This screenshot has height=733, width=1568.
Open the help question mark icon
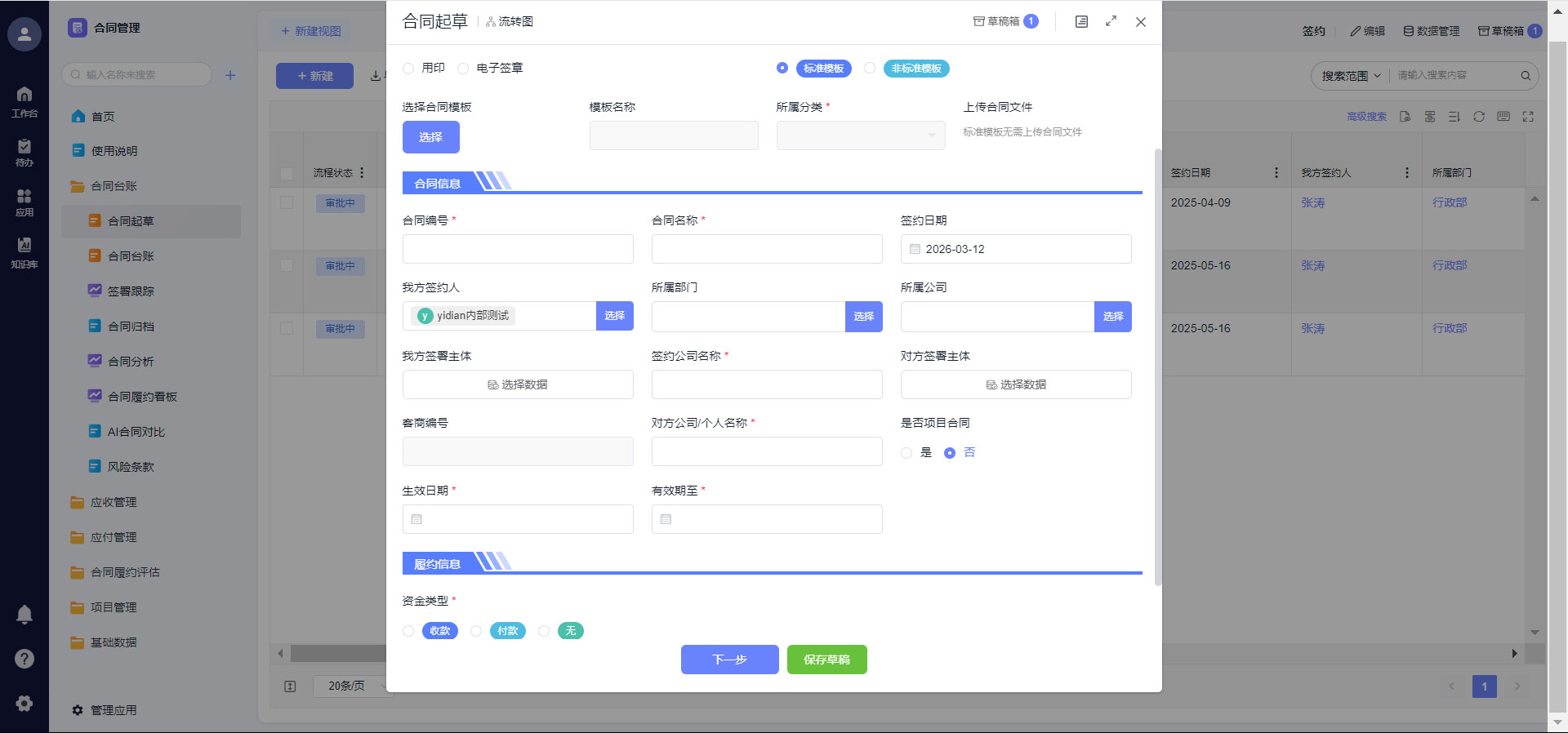click(x=24, y=659)
